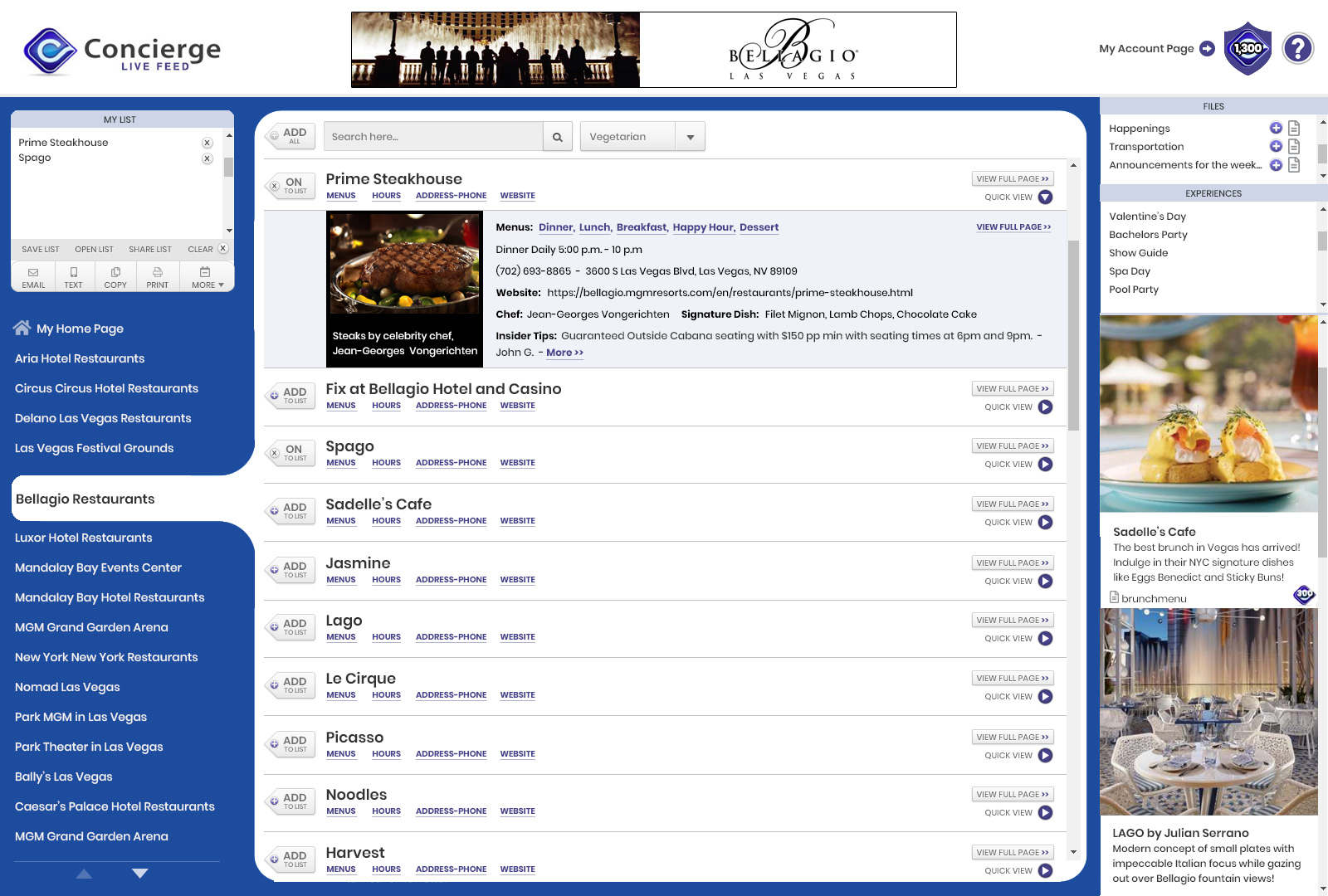Open help question mark icon

coord(1297,48)
